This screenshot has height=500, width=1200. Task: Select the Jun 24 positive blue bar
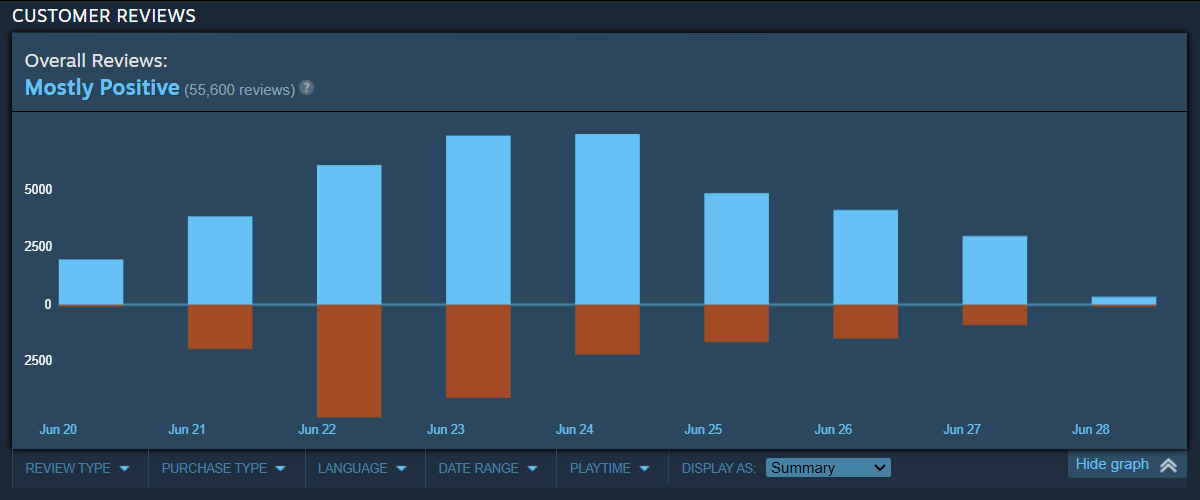click(607, 219)
